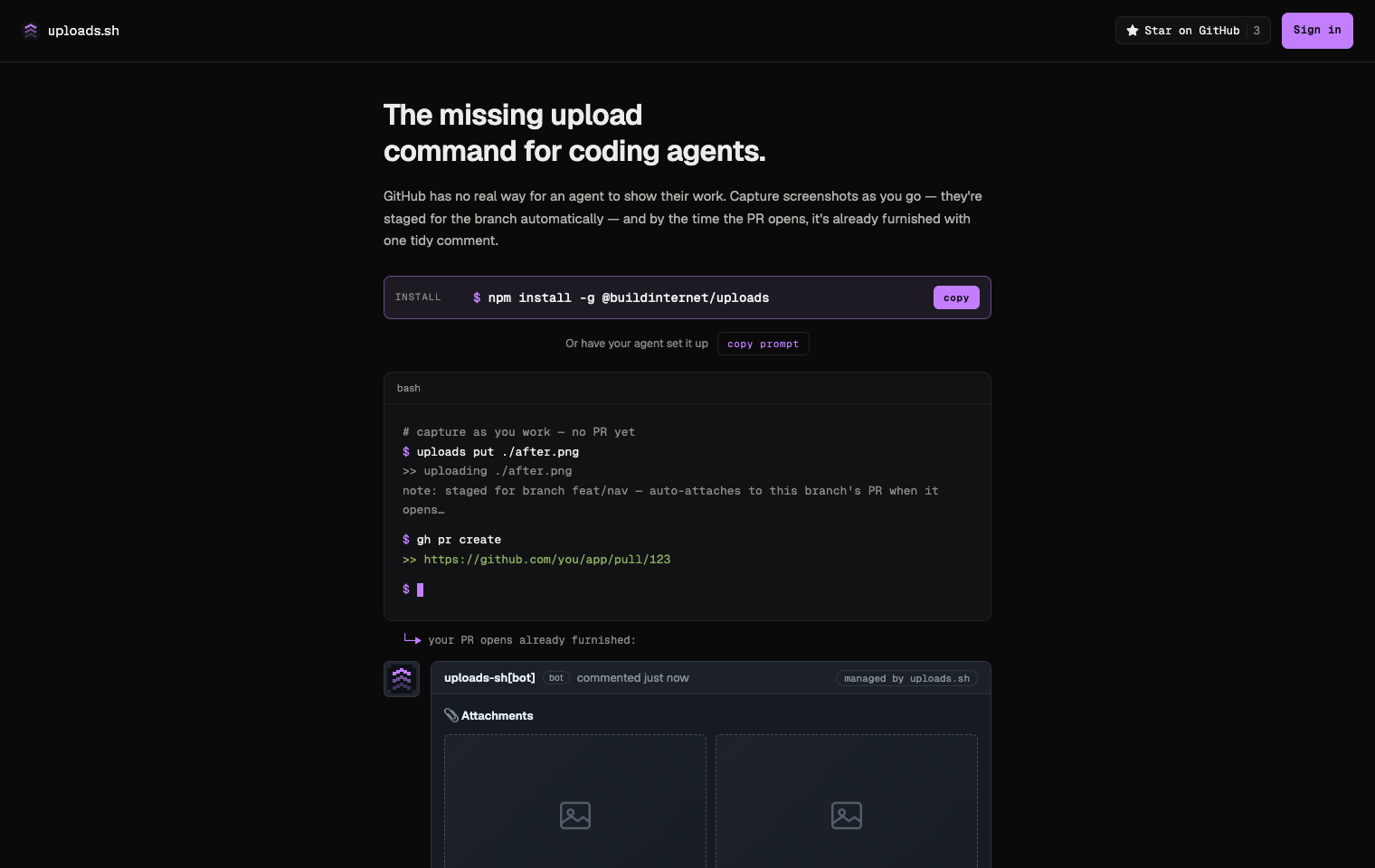1375x868 pixels.
Task: Open the first attachment image placeholder
Action: tap(575, 802)
